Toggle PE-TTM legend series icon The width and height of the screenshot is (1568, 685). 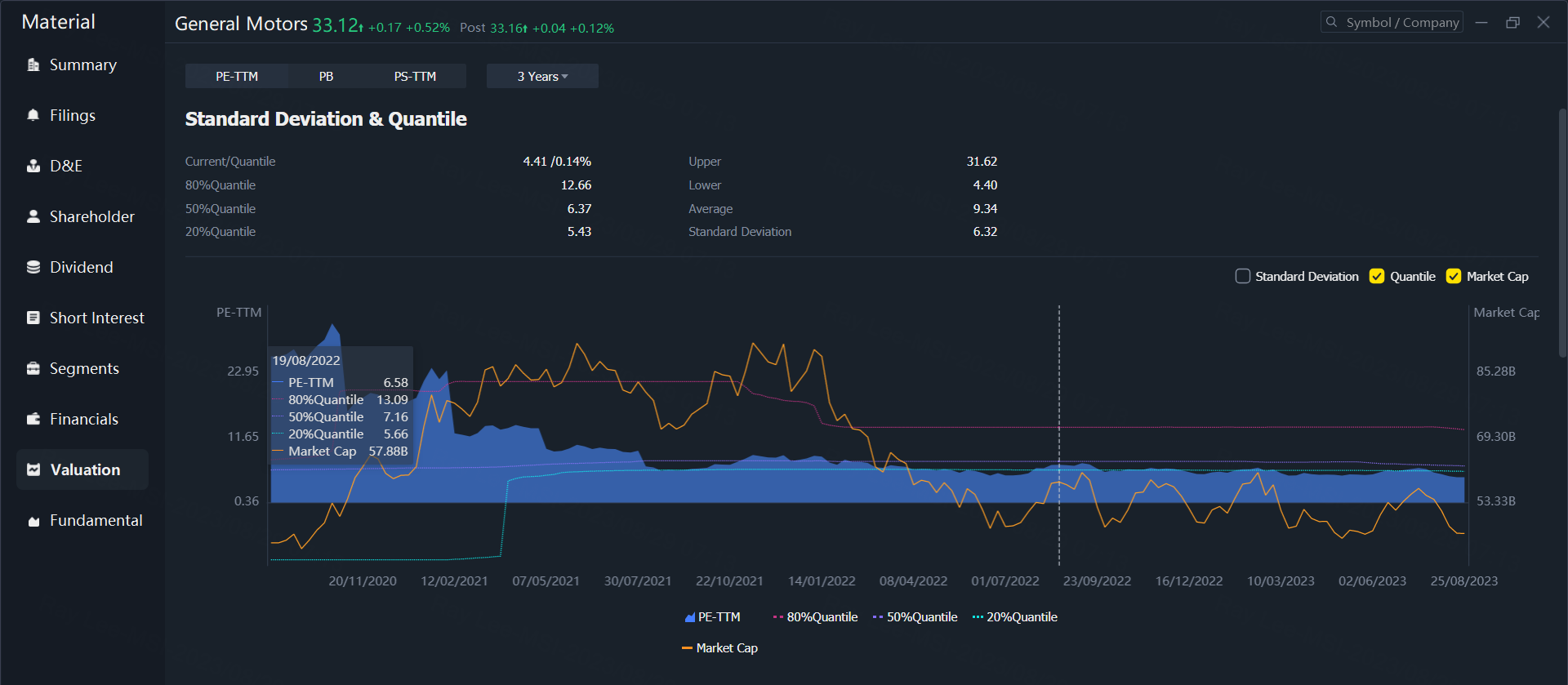coord(689,617)
